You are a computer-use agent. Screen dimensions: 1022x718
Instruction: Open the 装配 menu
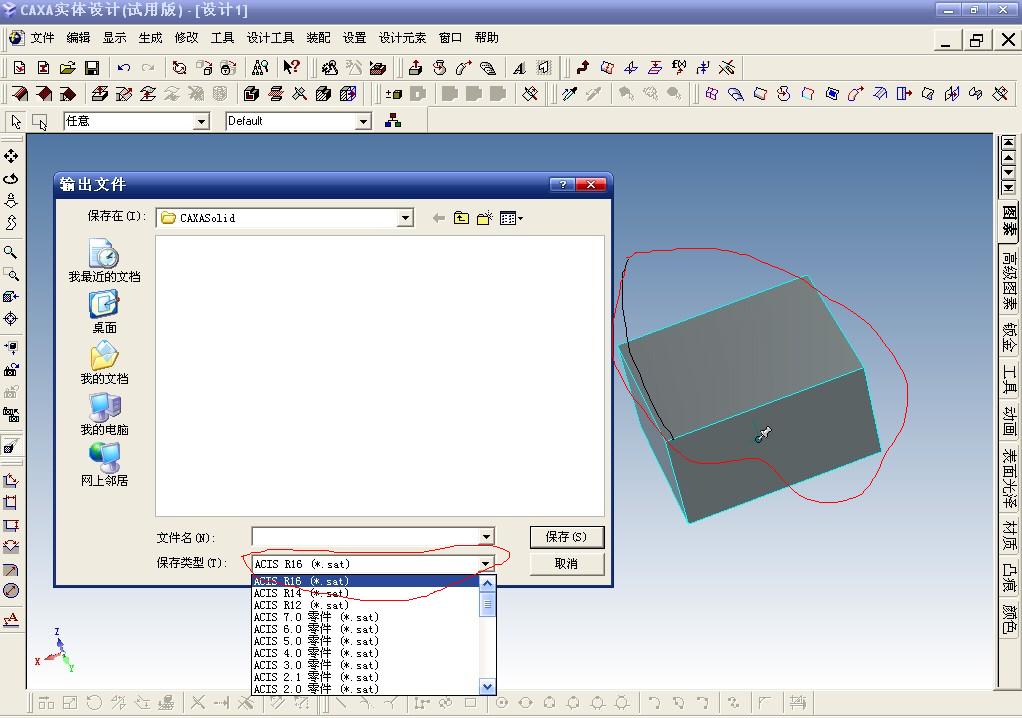[318, 38]
